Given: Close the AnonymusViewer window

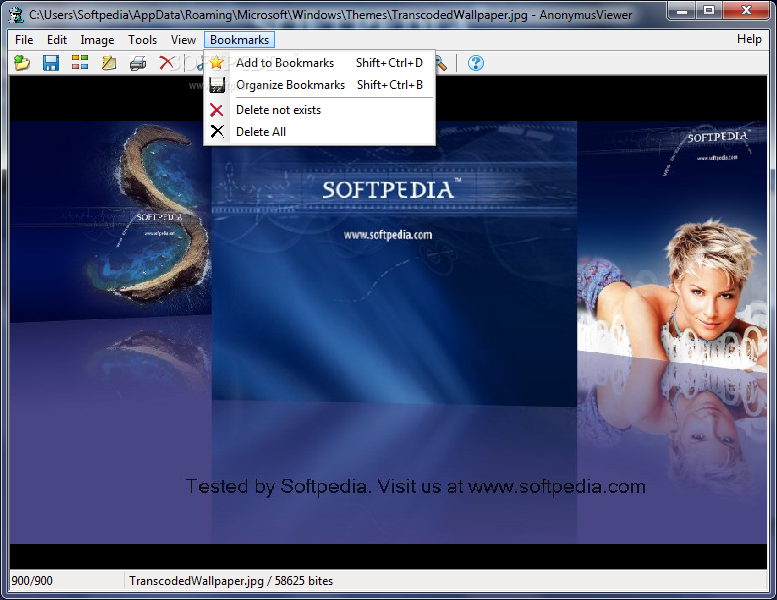Looking at the screenshot, I should pyautogui.click(x=746, y=10).
